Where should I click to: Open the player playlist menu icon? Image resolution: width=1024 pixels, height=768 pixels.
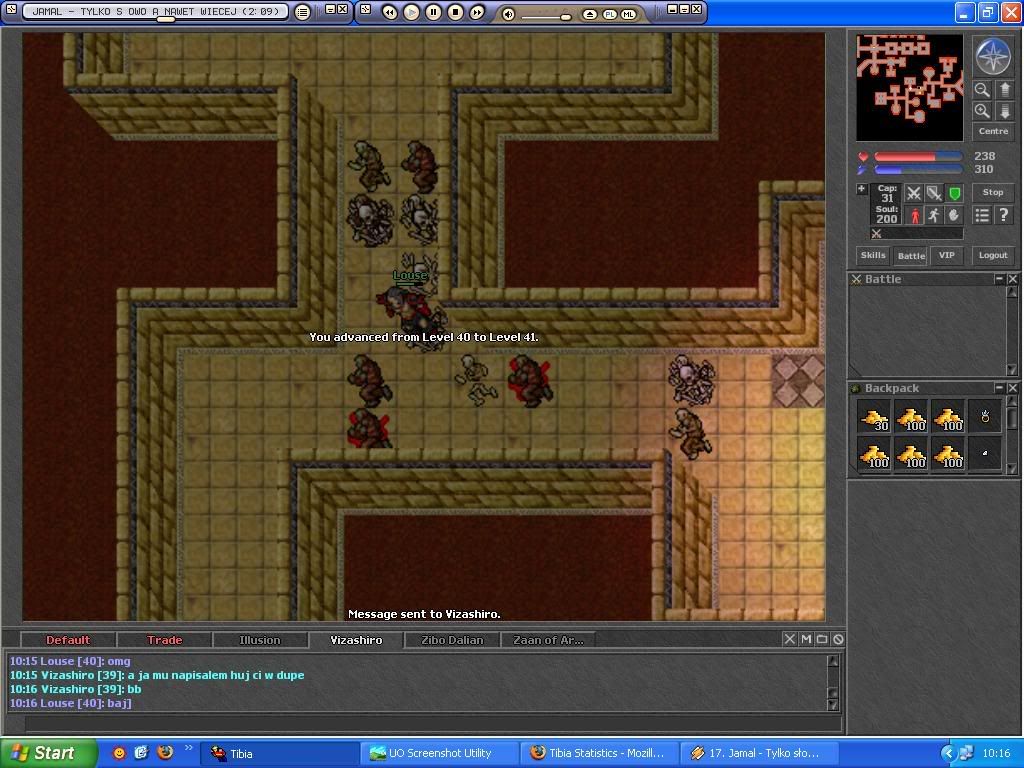tap(302, 12)
